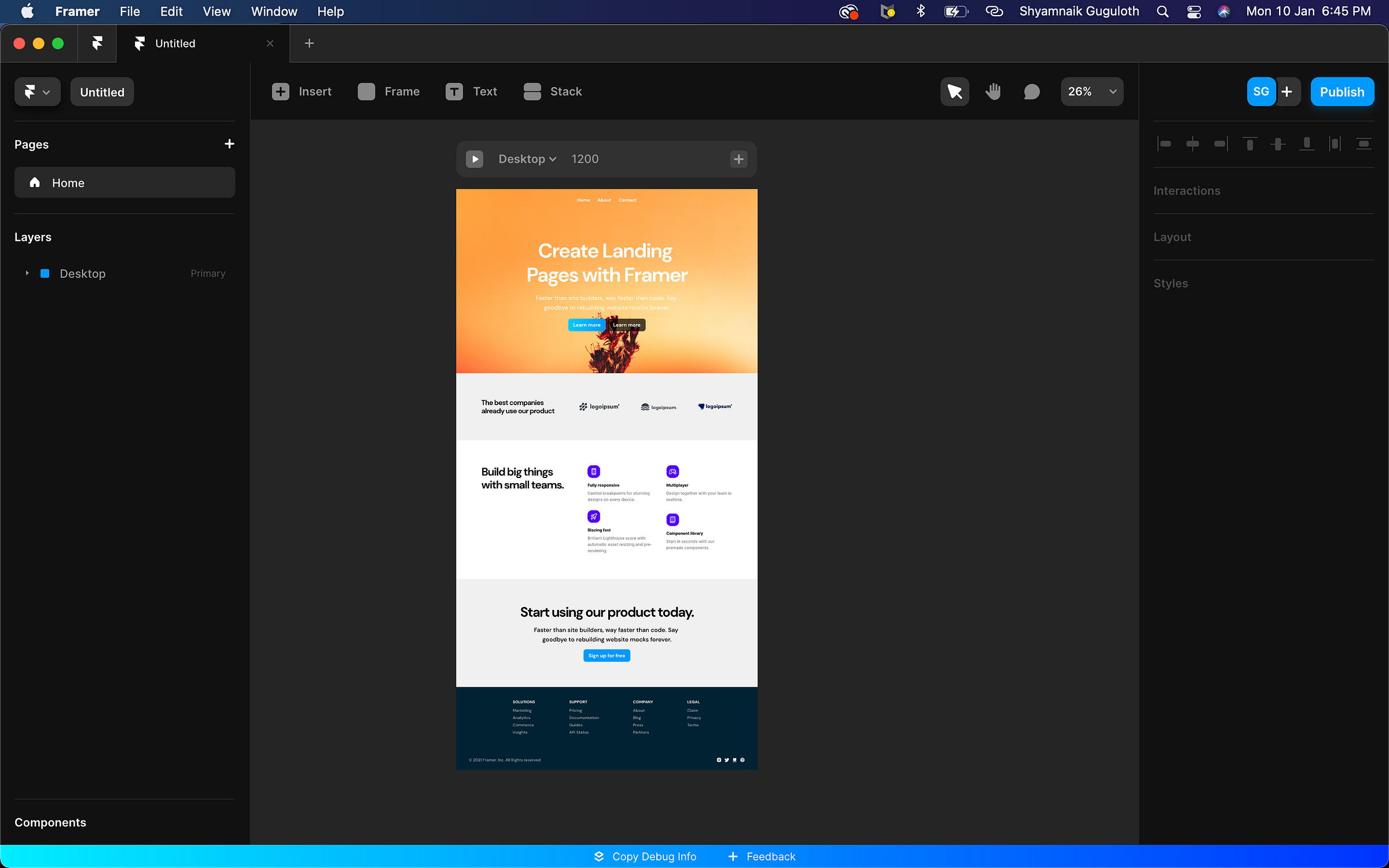Open the Insert panel
The height and width of the screenshot is (868, 1389).
(x=302, y=91)
